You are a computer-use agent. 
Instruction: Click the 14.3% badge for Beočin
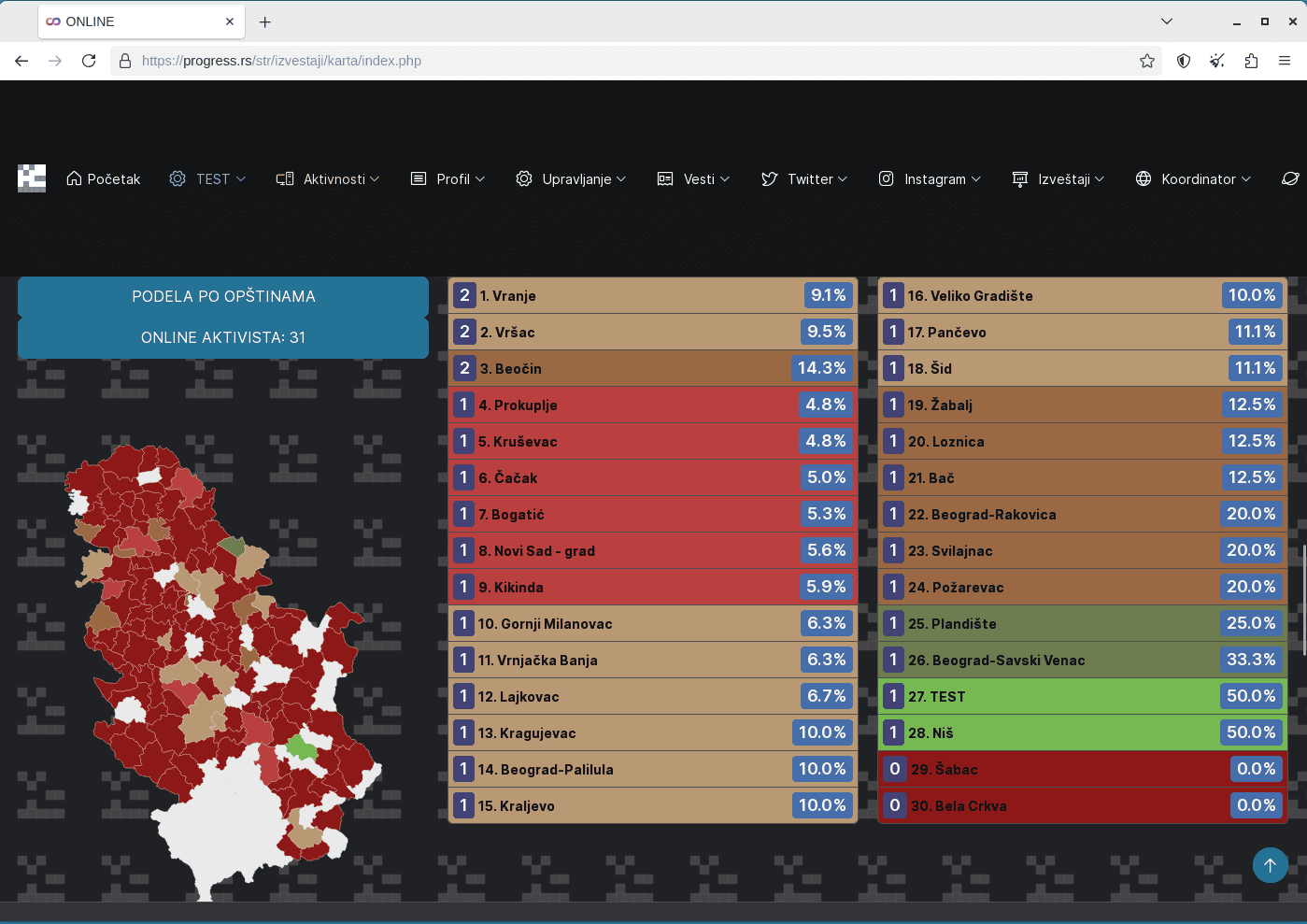click(822, 368)
